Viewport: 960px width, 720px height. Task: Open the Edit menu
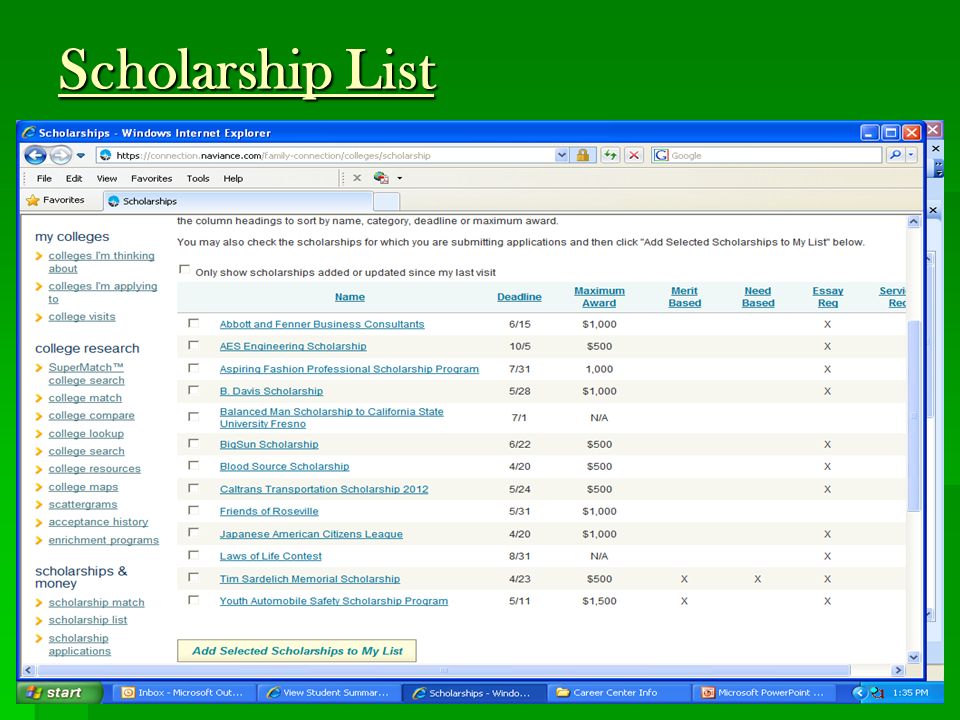click(74, 179)
